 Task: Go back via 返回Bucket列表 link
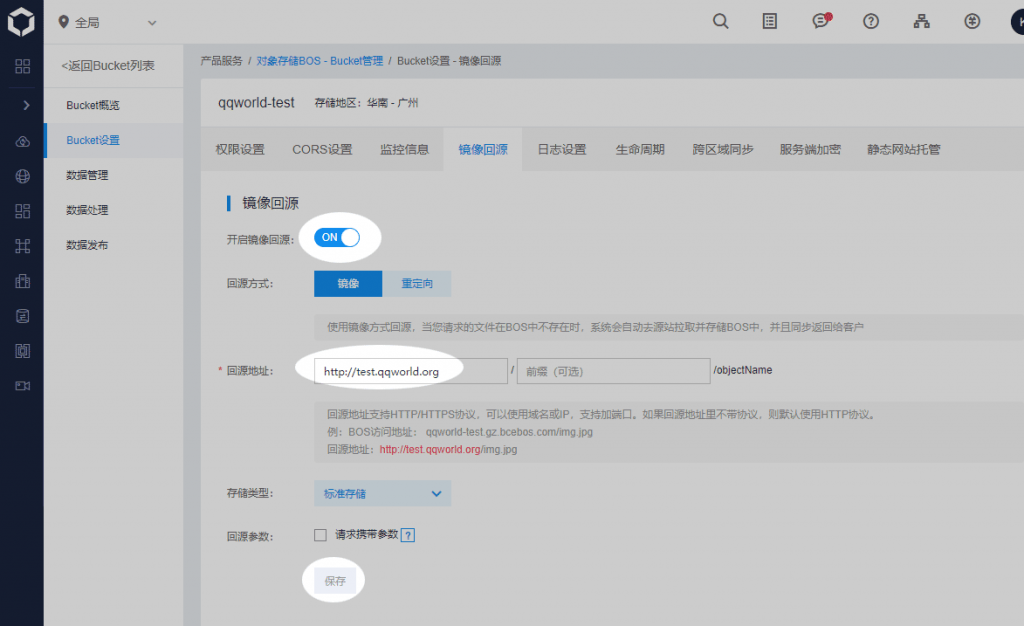(108, 66)
